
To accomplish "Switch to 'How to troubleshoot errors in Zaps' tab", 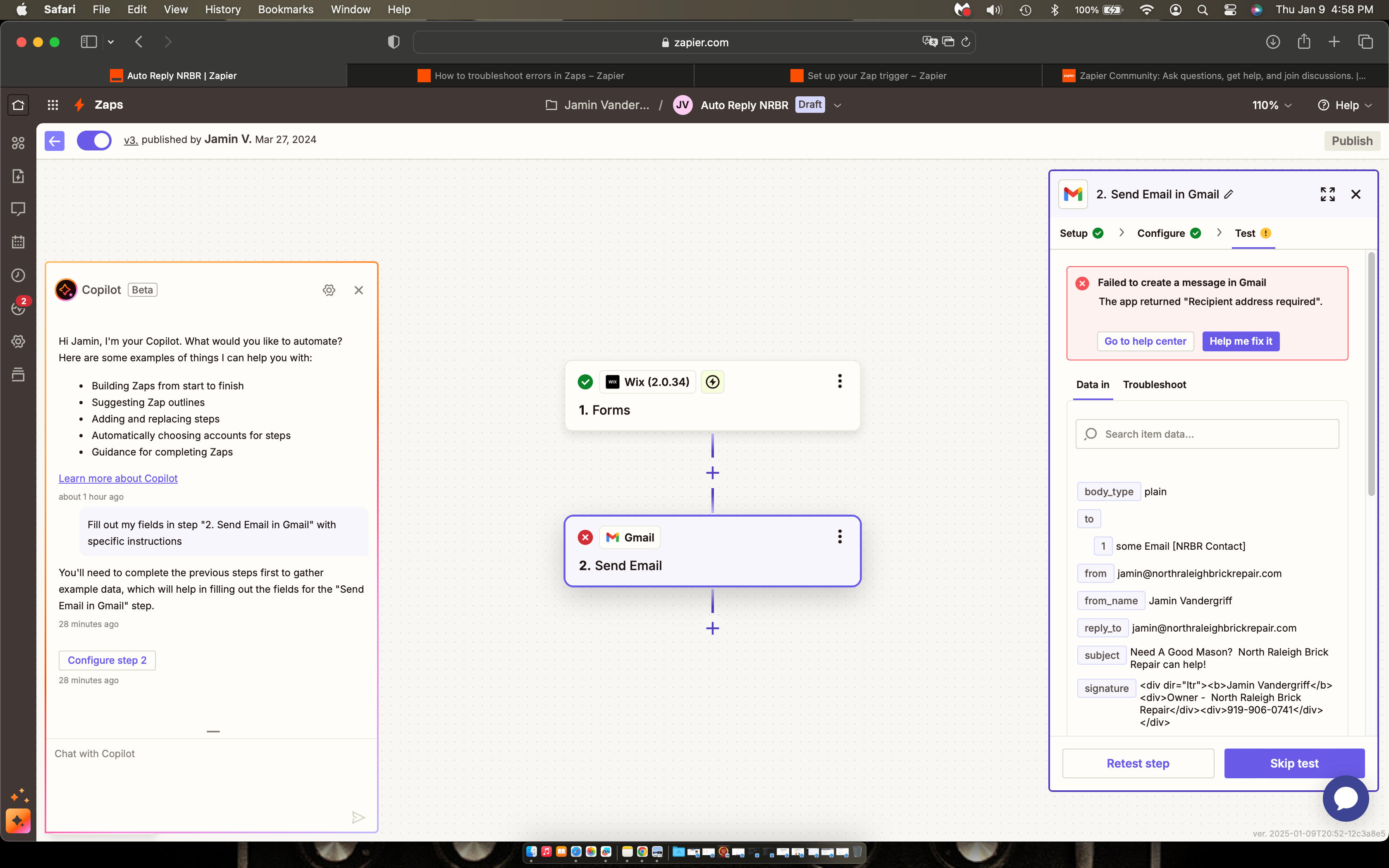I will click(x=520, y=76).
